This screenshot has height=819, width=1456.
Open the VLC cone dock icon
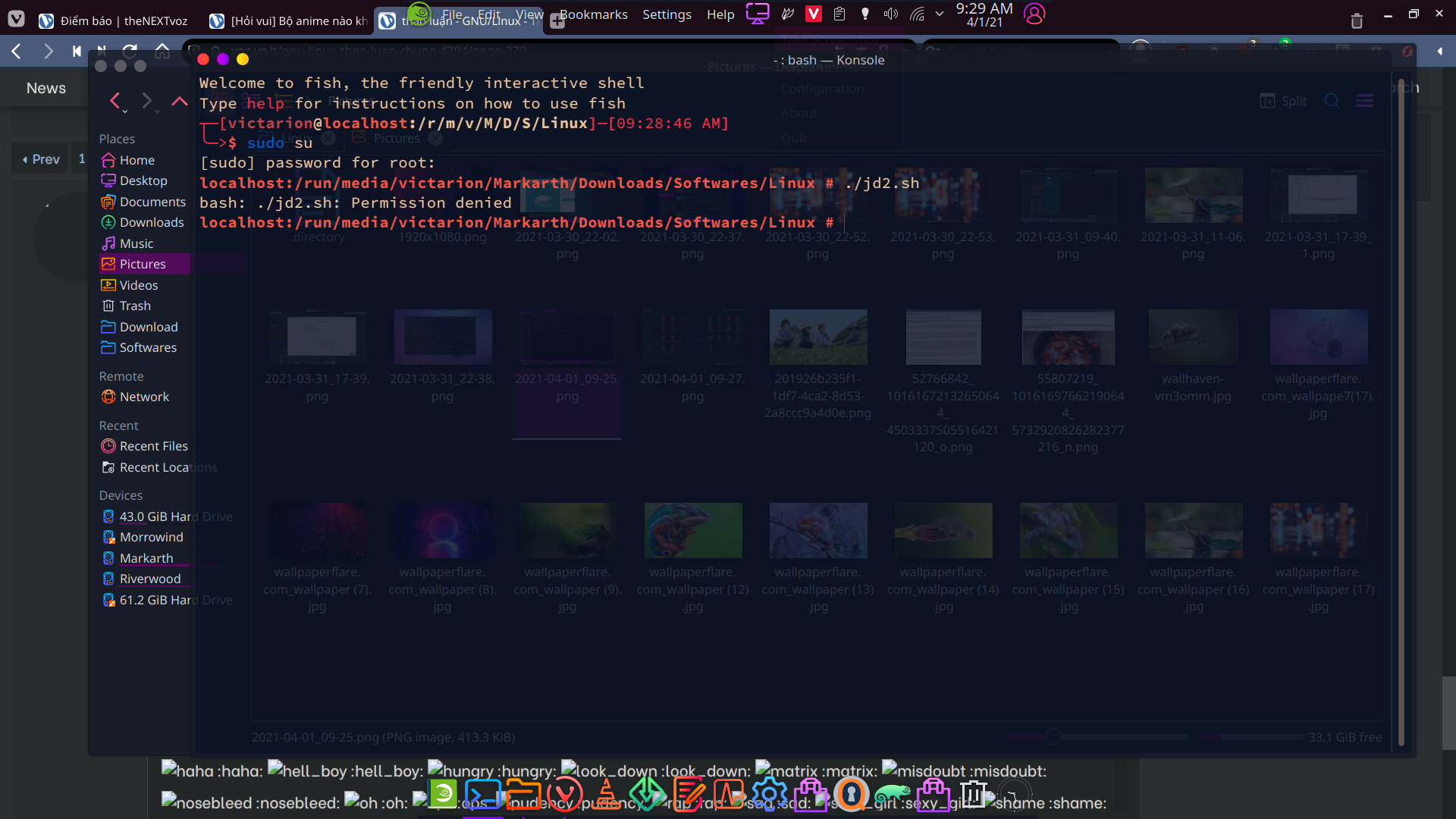pyautogui.click(x=606, y=794)
